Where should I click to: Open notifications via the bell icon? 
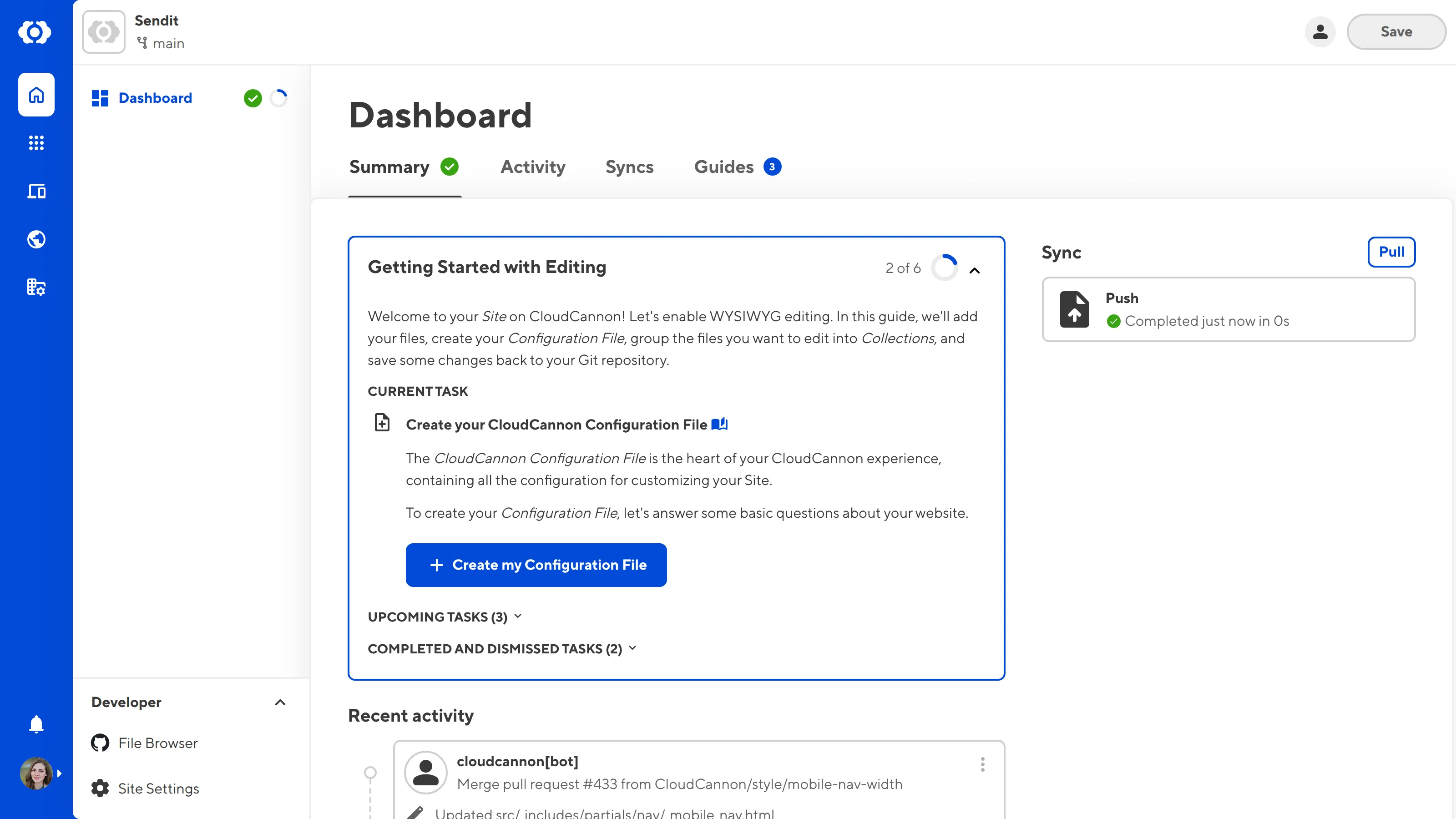pos(35,724)
